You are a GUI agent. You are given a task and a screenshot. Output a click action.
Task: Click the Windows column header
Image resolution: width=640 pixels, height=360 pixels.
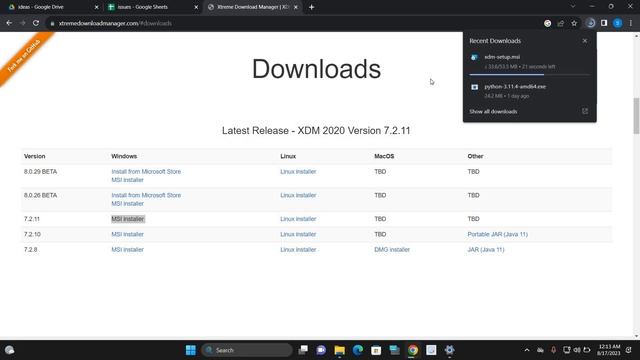coord(124,156)
